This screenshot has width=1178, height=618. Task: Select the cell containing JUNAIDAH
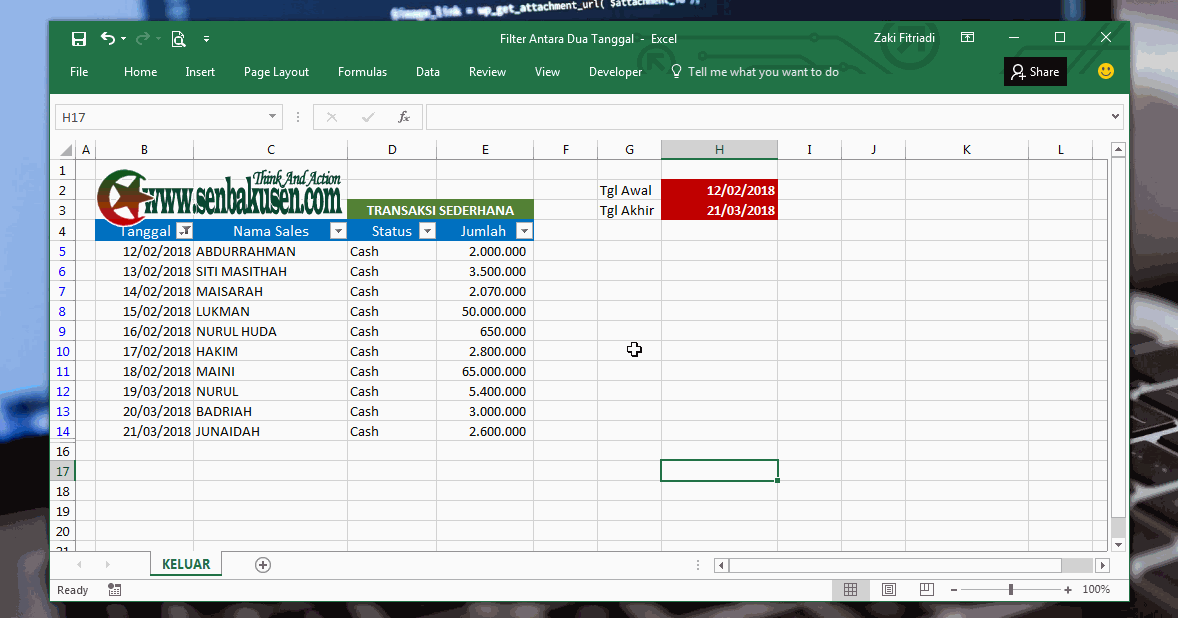point(270,432)
